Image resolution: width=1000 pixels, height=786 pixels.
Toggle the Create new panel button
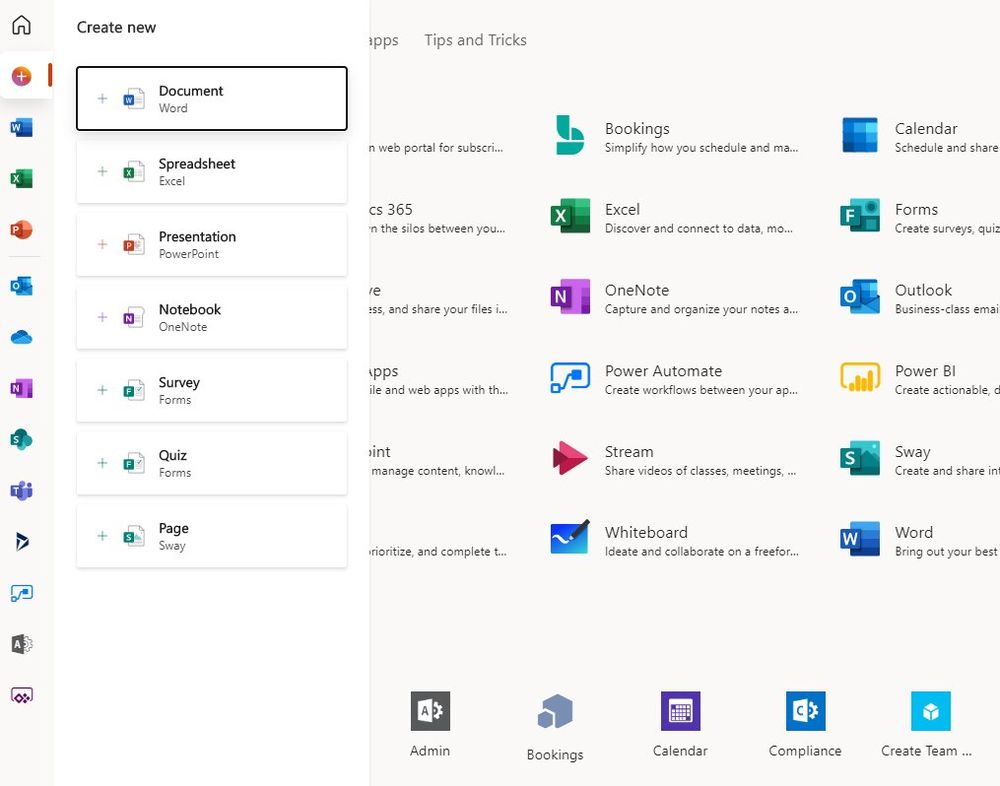22,76
